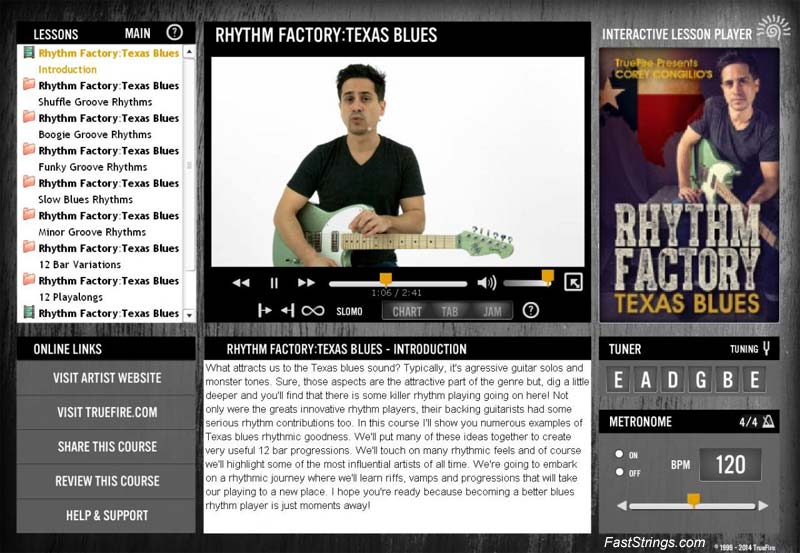
Task: Switch to the TAB view
Action: [x=449, y=311]
